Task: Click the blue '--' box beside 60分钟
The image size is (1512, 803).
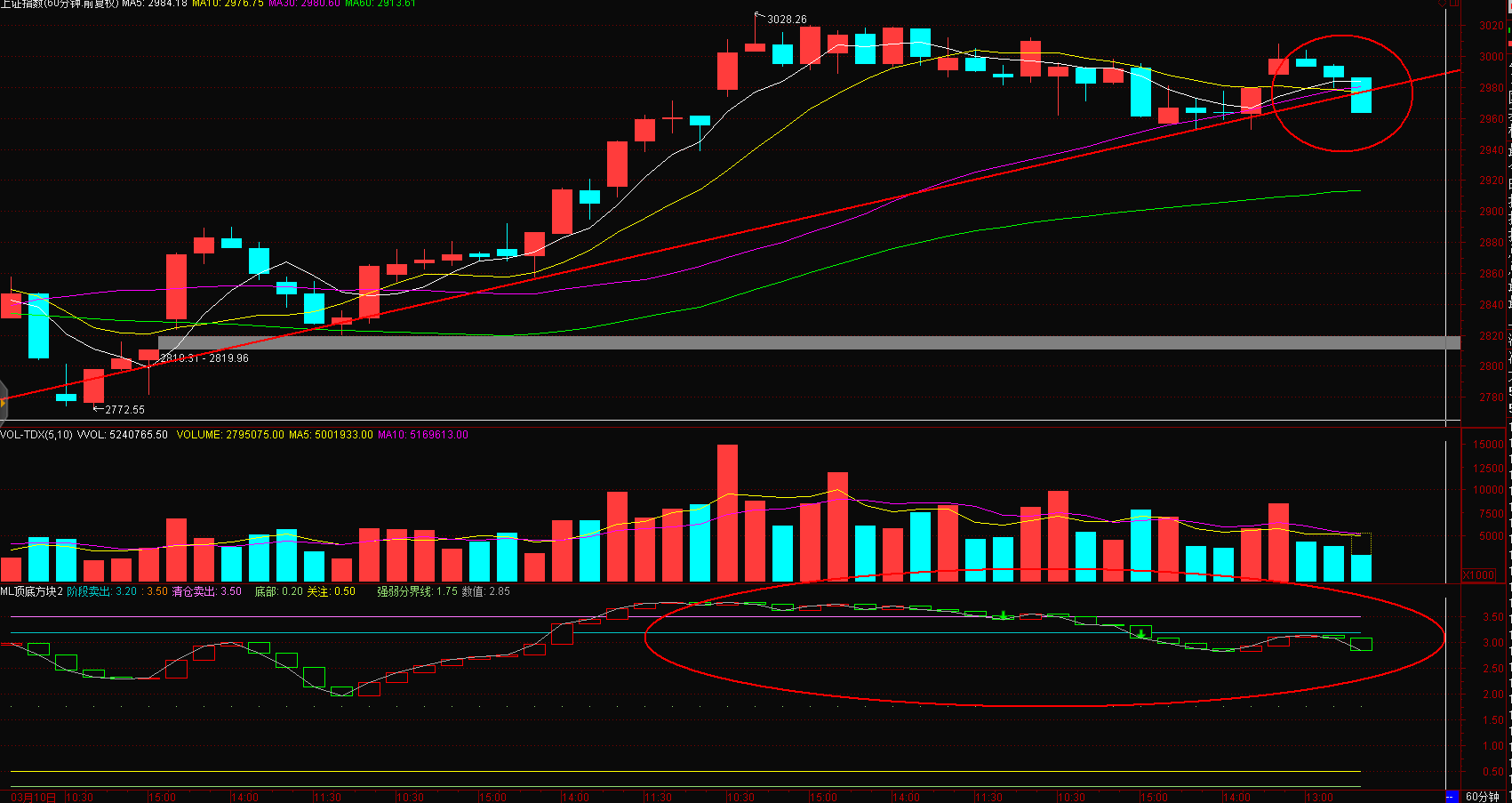Action: (1452, 797)
